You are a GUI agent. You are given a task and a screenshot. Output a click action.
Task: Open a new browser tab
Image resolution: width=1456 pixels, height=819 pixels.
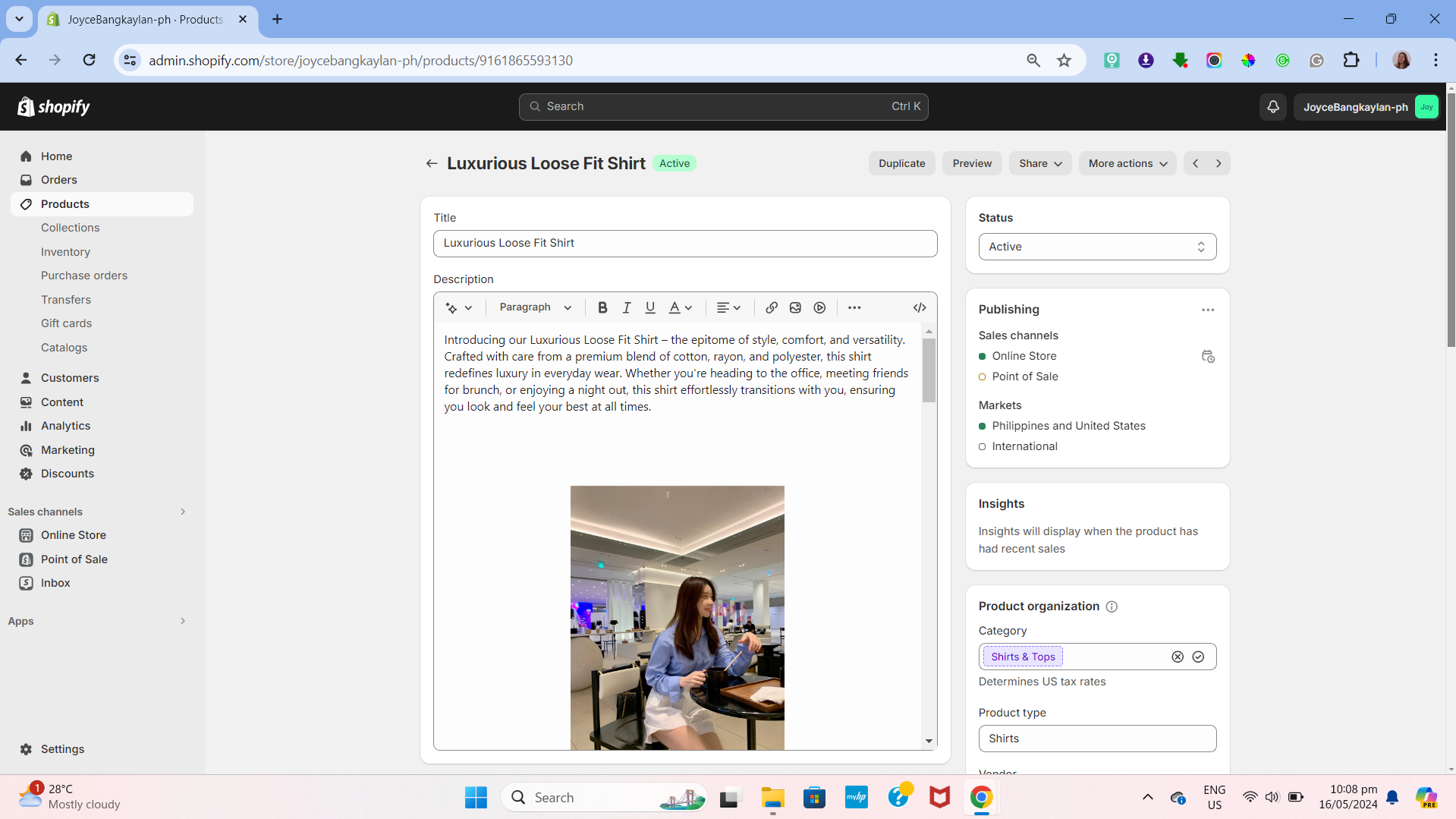coord(277,19)
